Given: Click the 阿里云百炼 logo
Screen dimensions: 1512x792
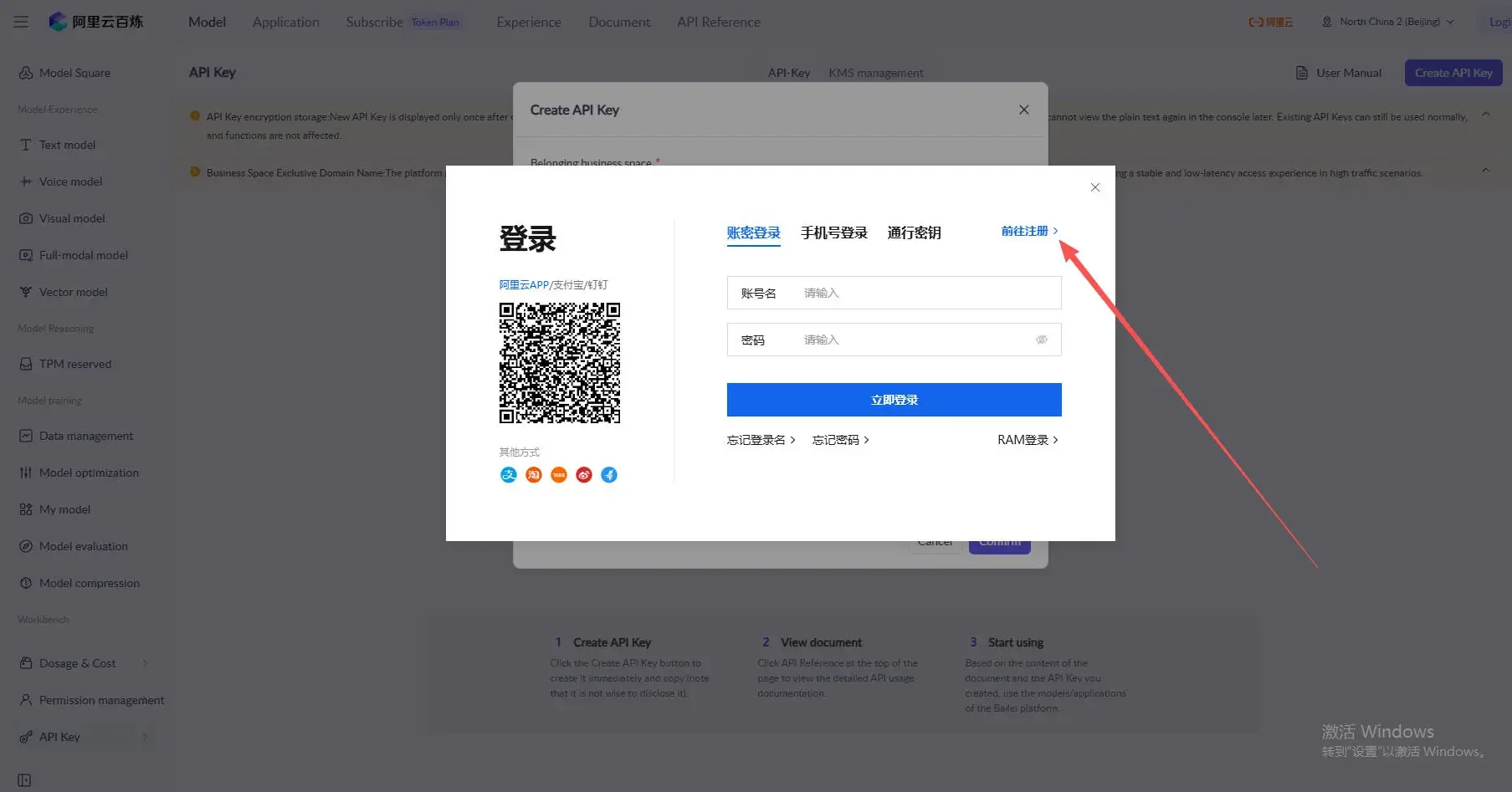Looking at the screenshot, I should click(x=96, y=22).
